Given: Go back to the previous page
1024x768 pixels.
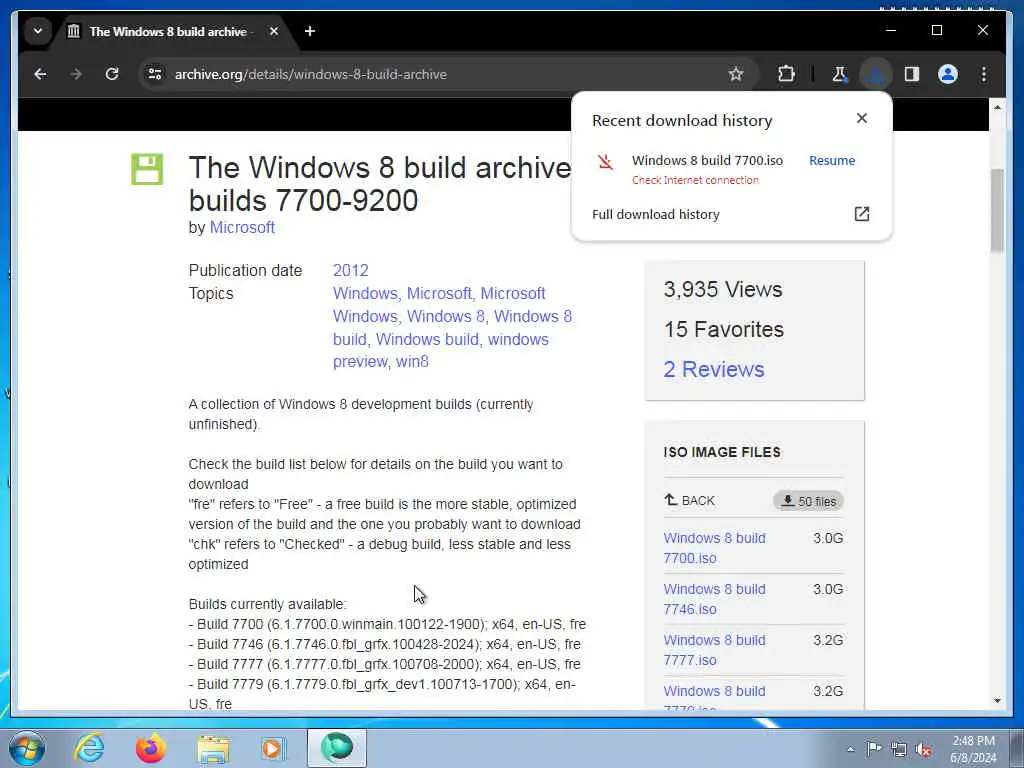Looking at the screenshot, I should pos(40,74).
